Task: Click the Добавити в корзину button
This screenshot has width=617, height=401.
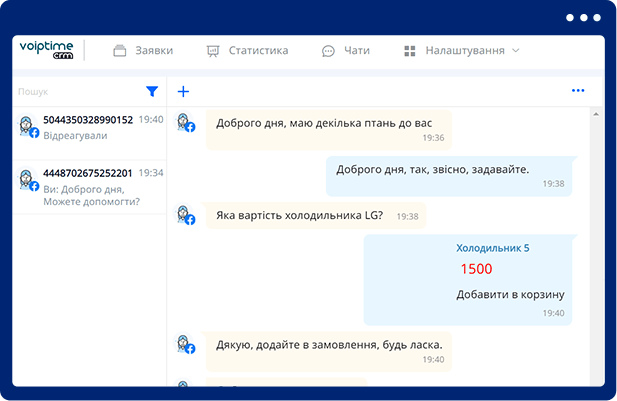Action: pos(510,295)
